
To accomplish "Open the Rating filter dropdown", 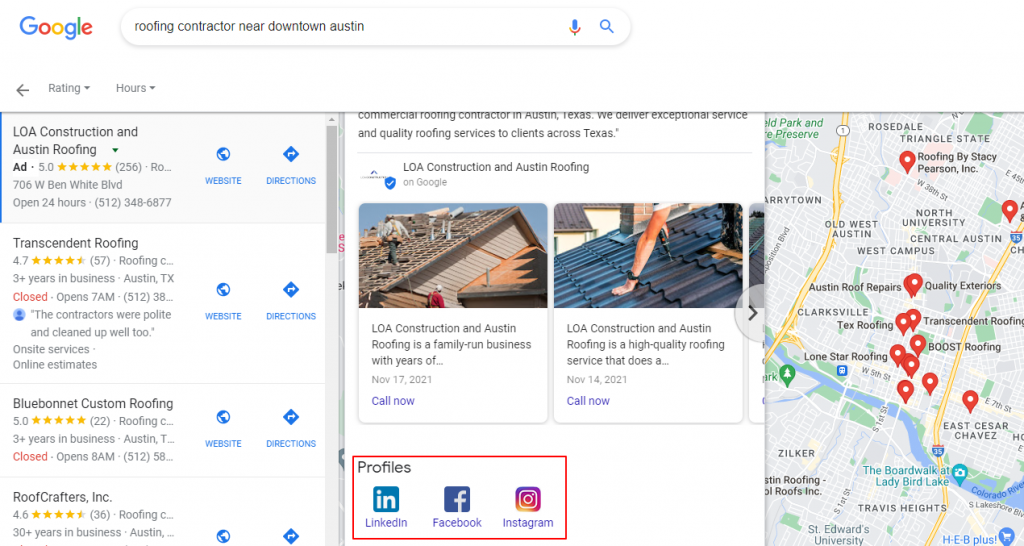I will [69, 88].
